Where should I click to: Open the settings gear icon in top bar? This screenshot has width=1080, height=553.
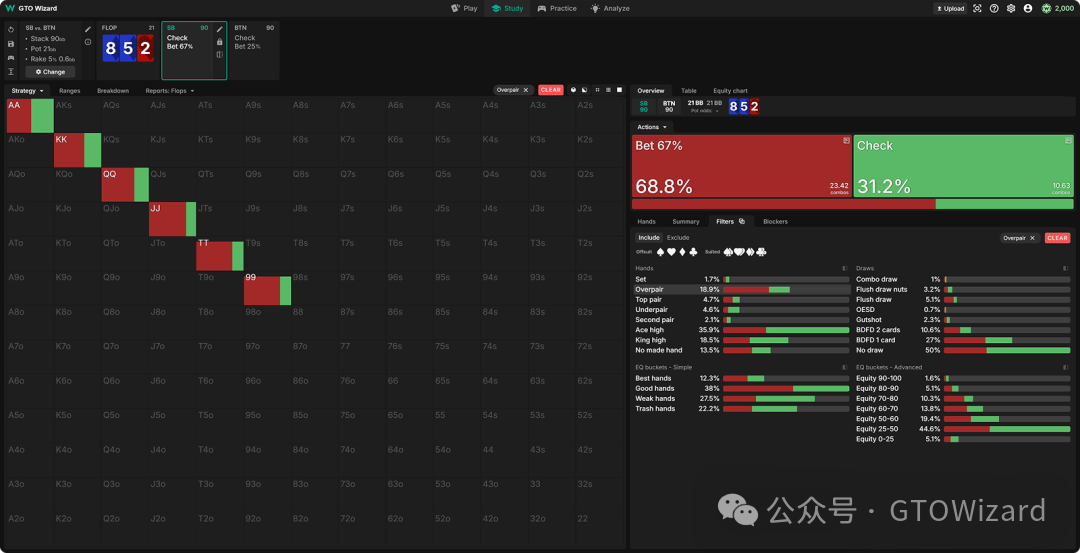pyautogui.click(x=1011, y=8)
